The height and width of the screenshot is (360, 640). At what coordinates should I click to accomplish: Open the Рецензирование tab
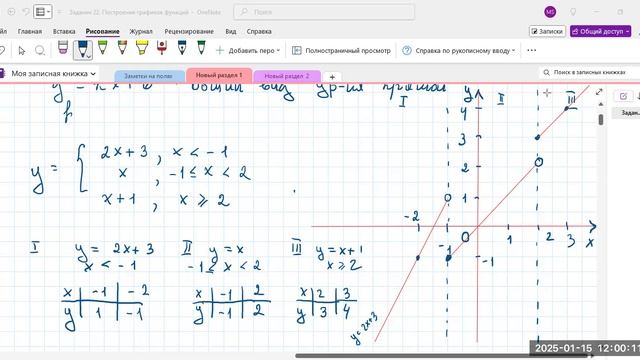[x=189, y=31]
